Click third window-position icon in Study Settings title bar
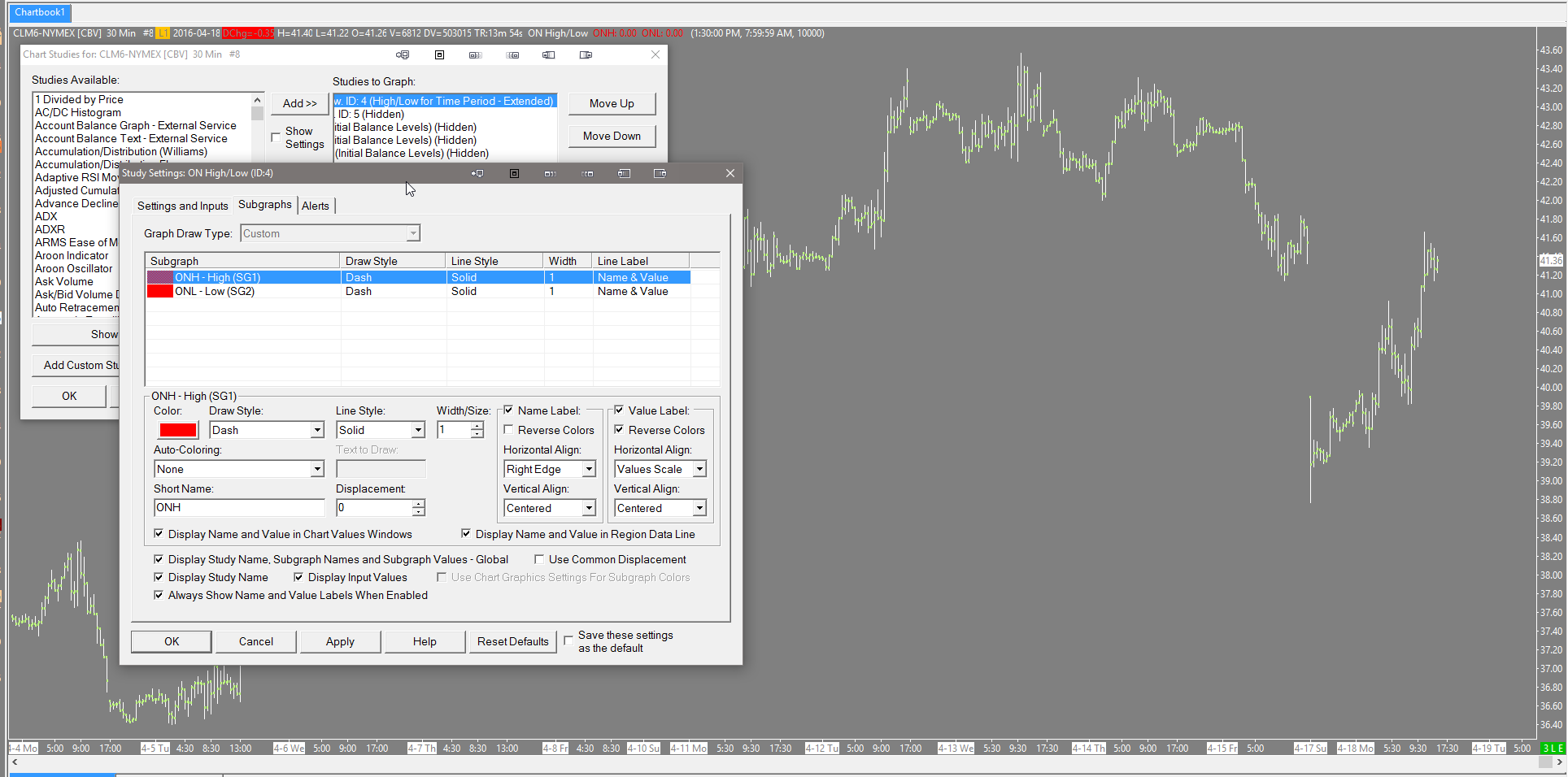The height and width of the screenshot is (777, 1568). [x=551, y=173]
